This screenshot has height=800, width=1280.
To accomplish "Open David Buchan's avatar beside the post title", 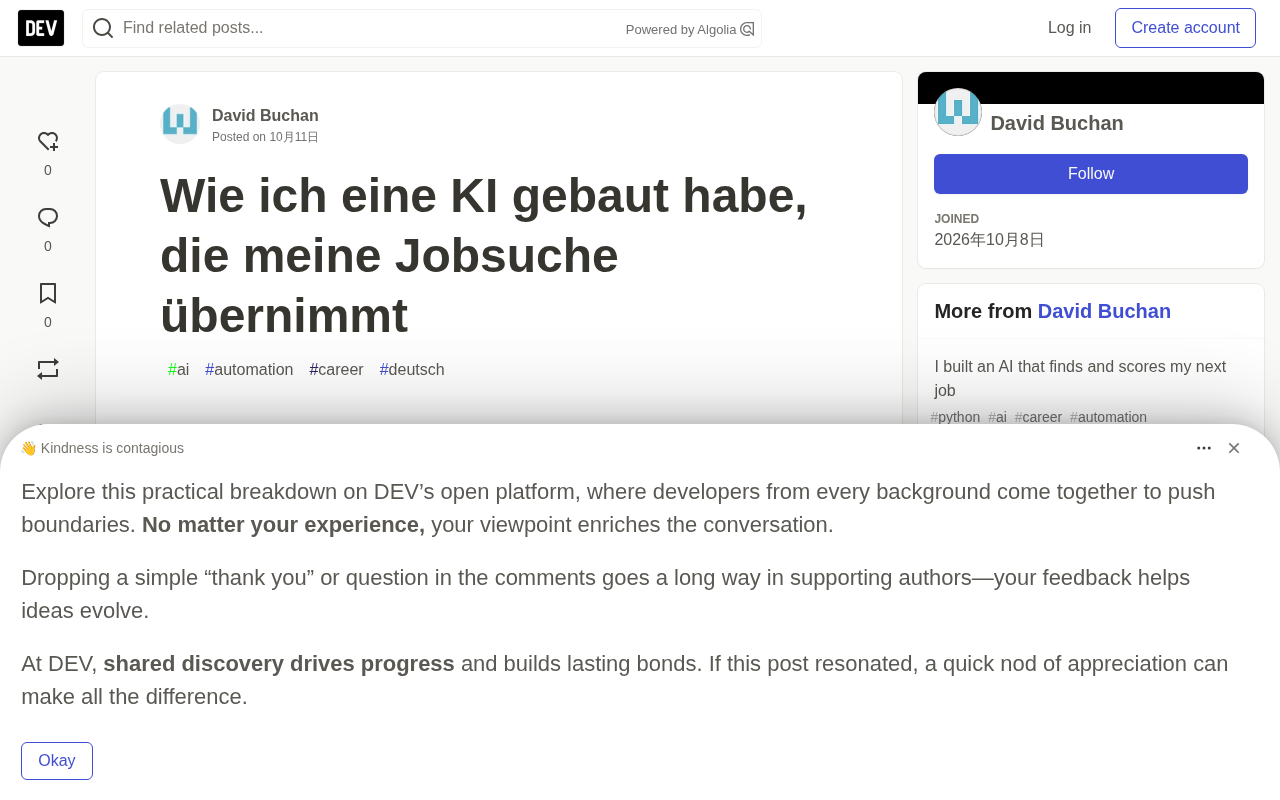I will [x=180, y=124].
